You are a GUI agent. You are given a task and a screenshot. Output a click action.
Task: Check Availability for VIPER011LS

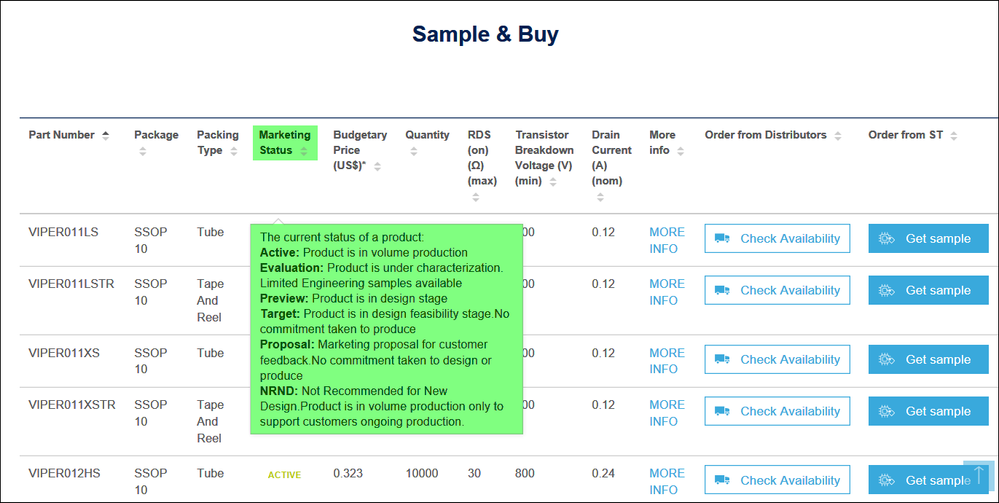(777, 238)
